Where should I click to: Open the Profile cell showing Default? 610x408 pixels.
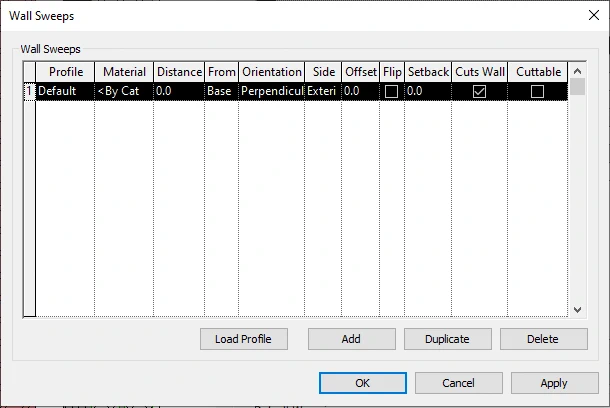click(65, 91)
